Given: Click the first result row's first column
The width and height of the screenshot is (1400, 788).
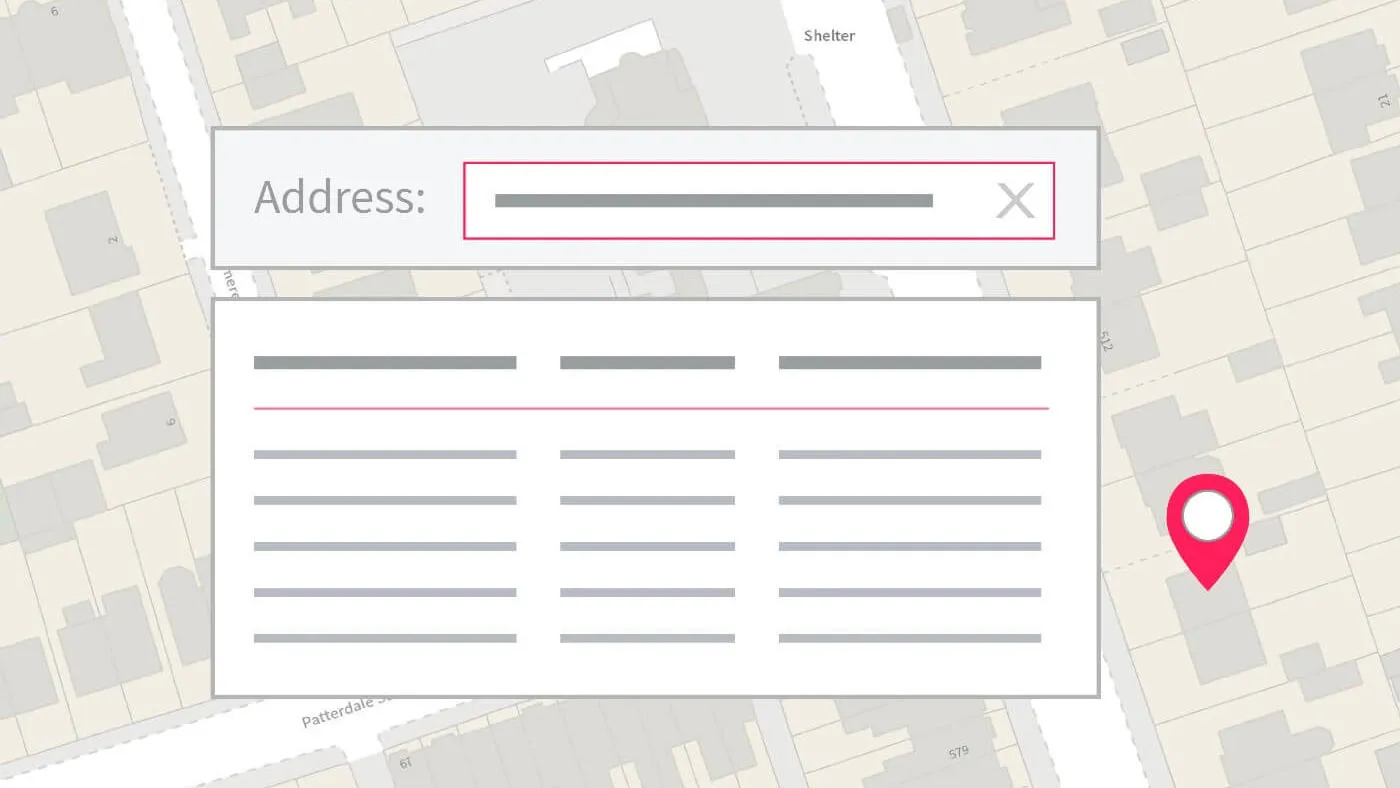Looking at the screenshot, I should point(385,455).
